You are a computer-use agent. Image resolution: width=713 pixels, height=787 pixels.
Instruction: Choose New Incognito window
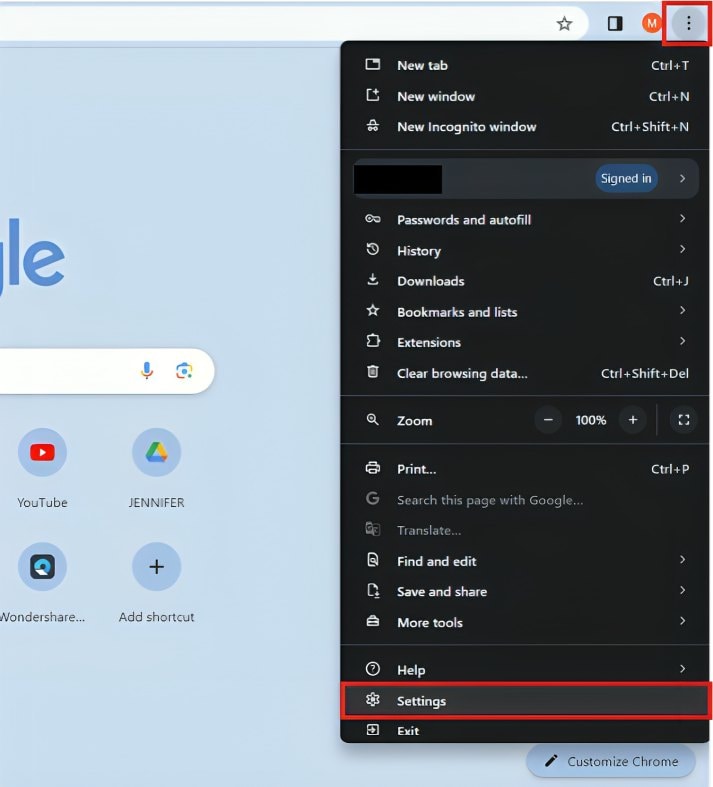click(x=525, y=126)
